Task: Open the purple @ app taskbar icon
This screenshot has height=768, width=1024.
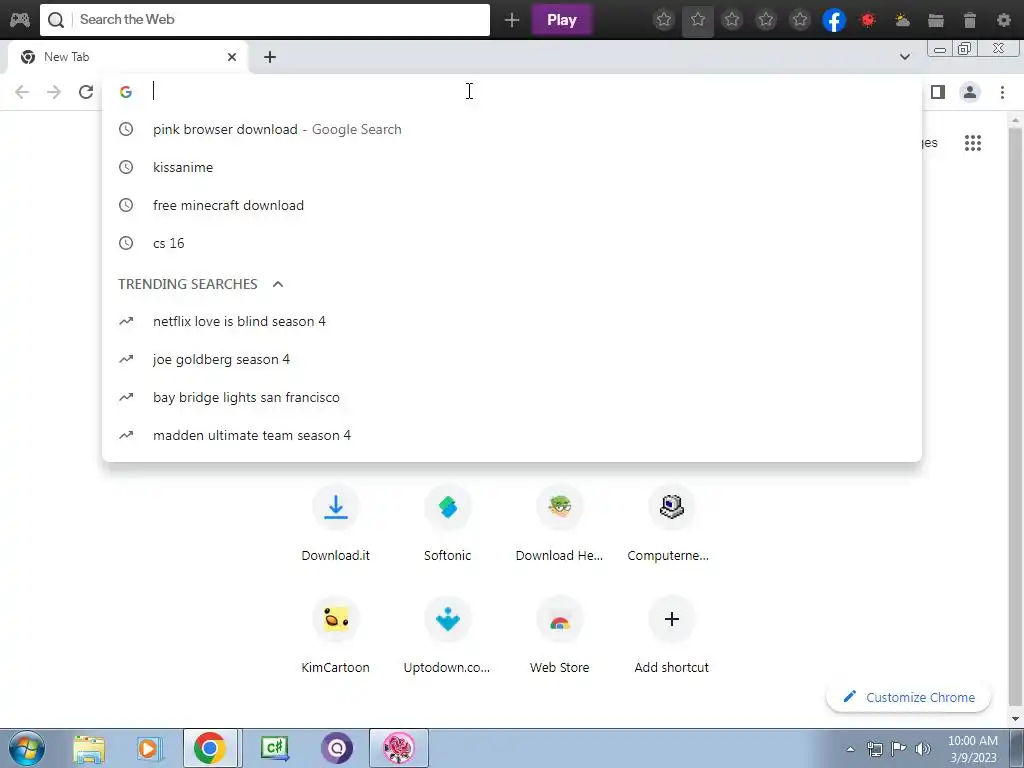Action: (x=337, y=748)
